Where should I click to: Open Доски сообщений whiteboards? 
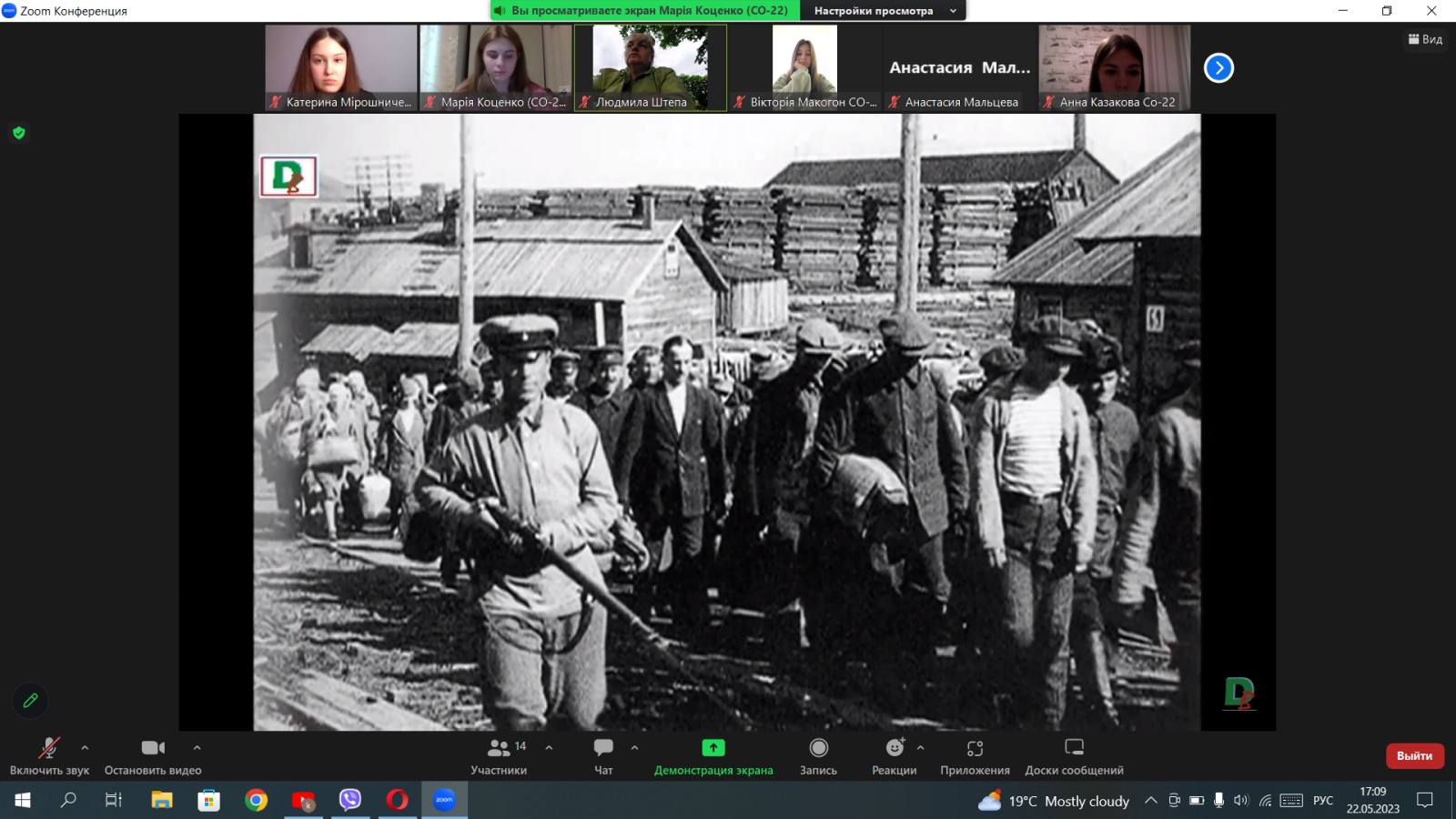(1074, 755)
